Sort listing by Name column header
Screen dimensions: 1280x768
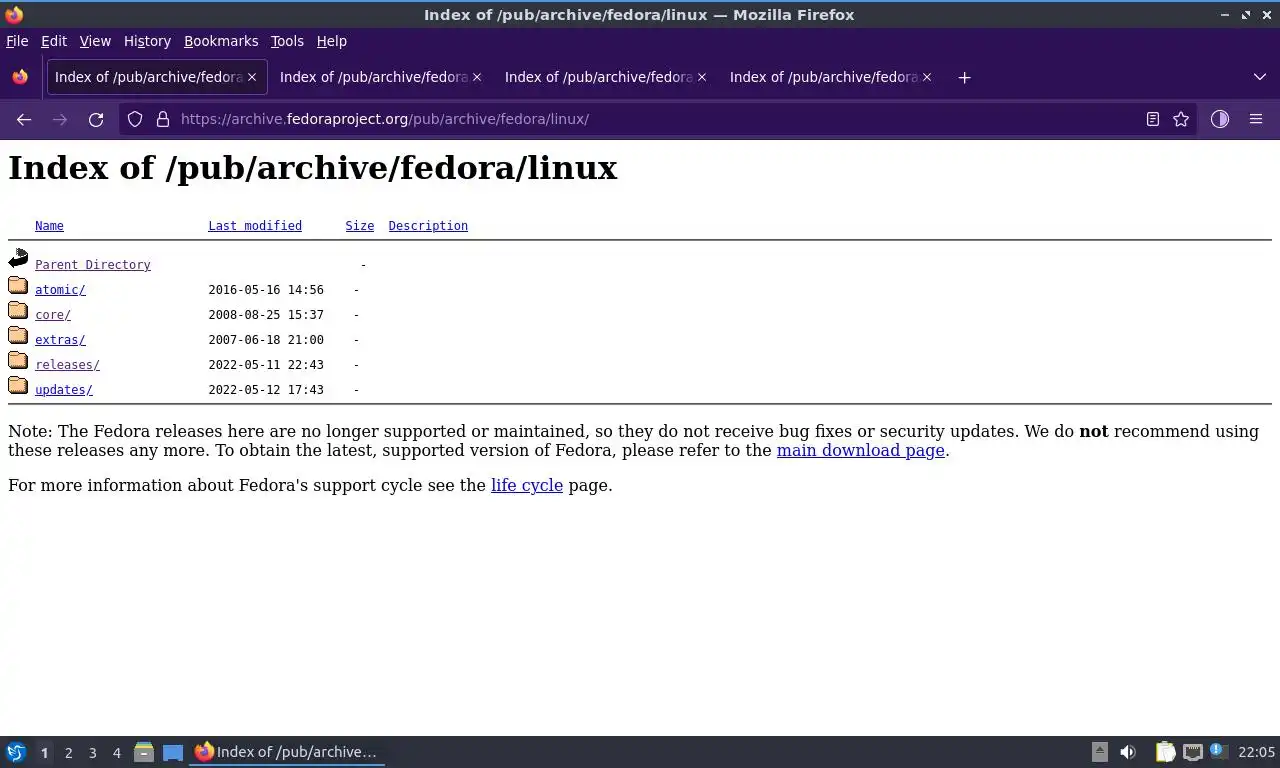pos(49,226)
